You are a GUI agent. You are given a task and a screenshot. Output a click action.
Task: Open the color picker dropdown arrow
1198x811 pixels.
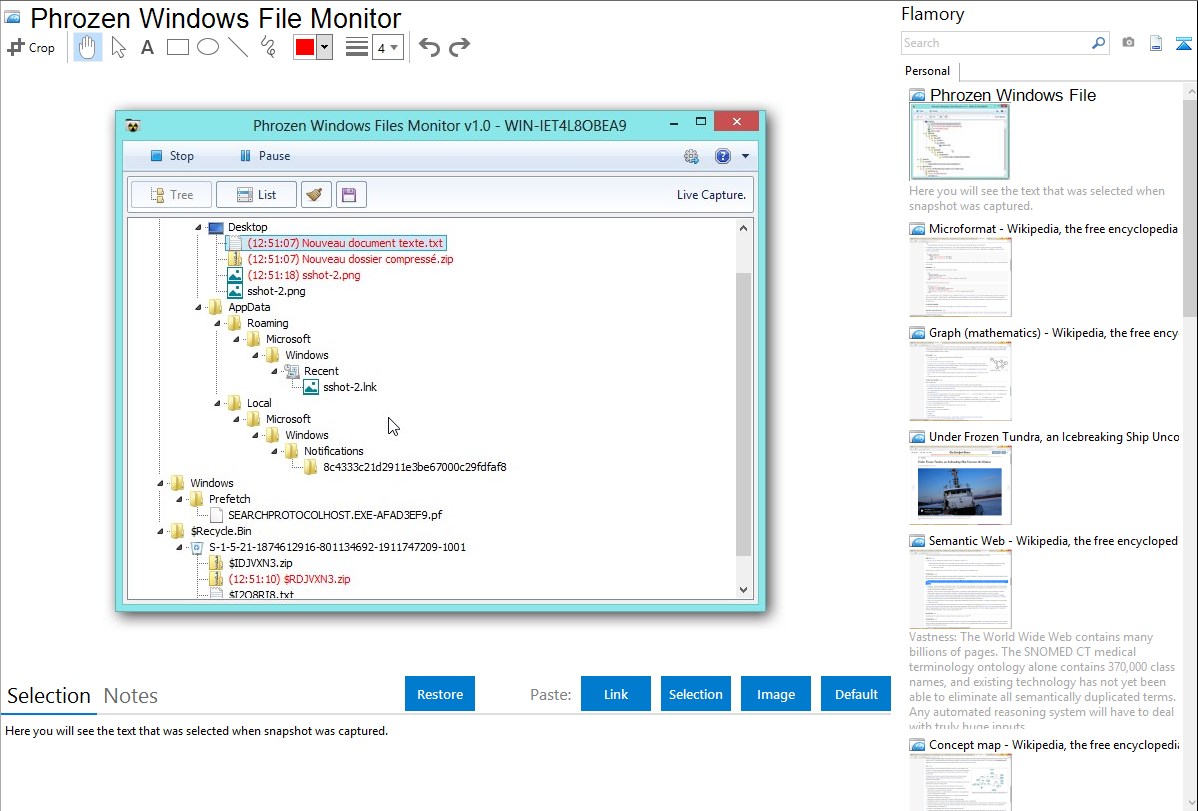[x=325, y=47]
